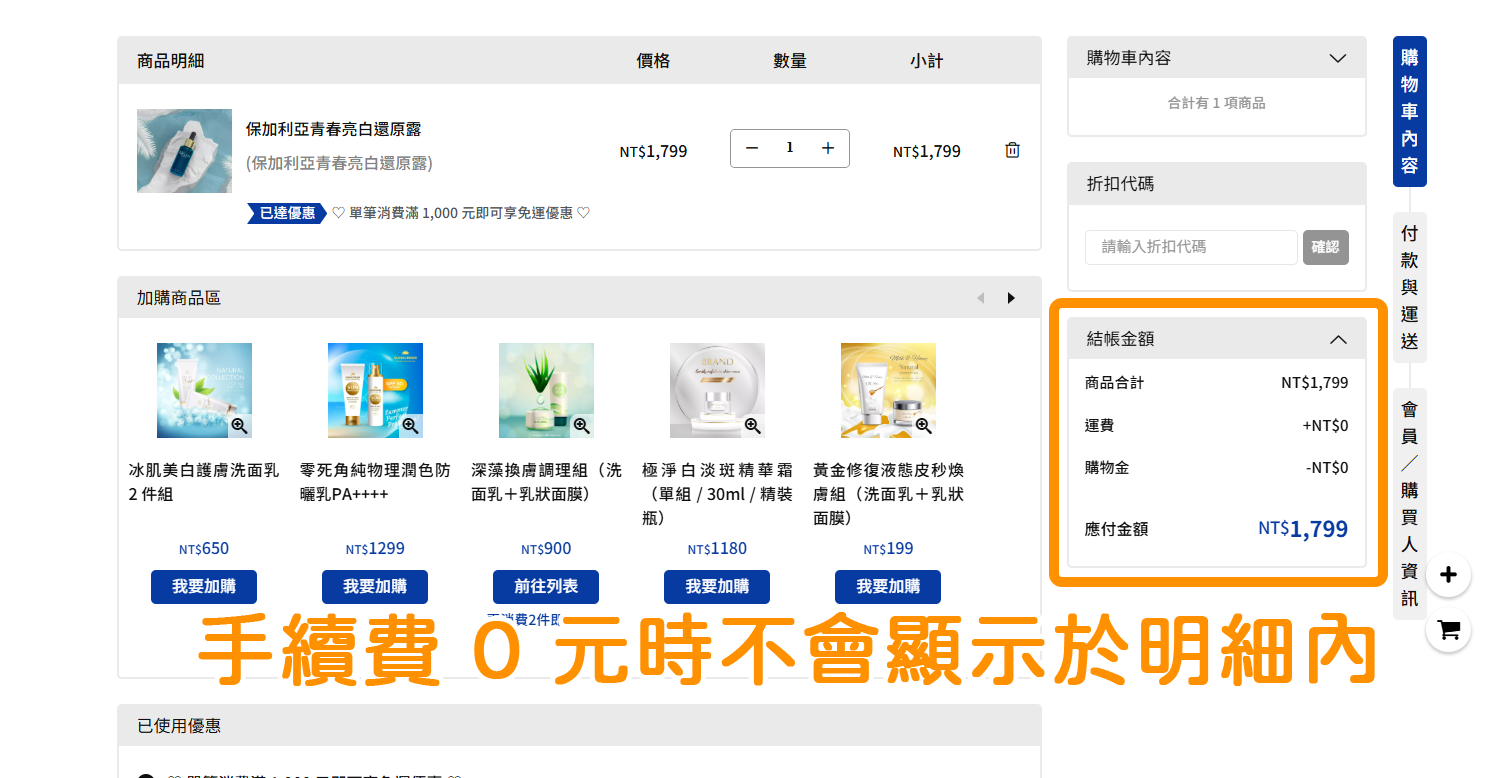Click the 保加利亞青春亮白還原露 product thumbnail
The image size is (1486, 778).
(184, 151)
